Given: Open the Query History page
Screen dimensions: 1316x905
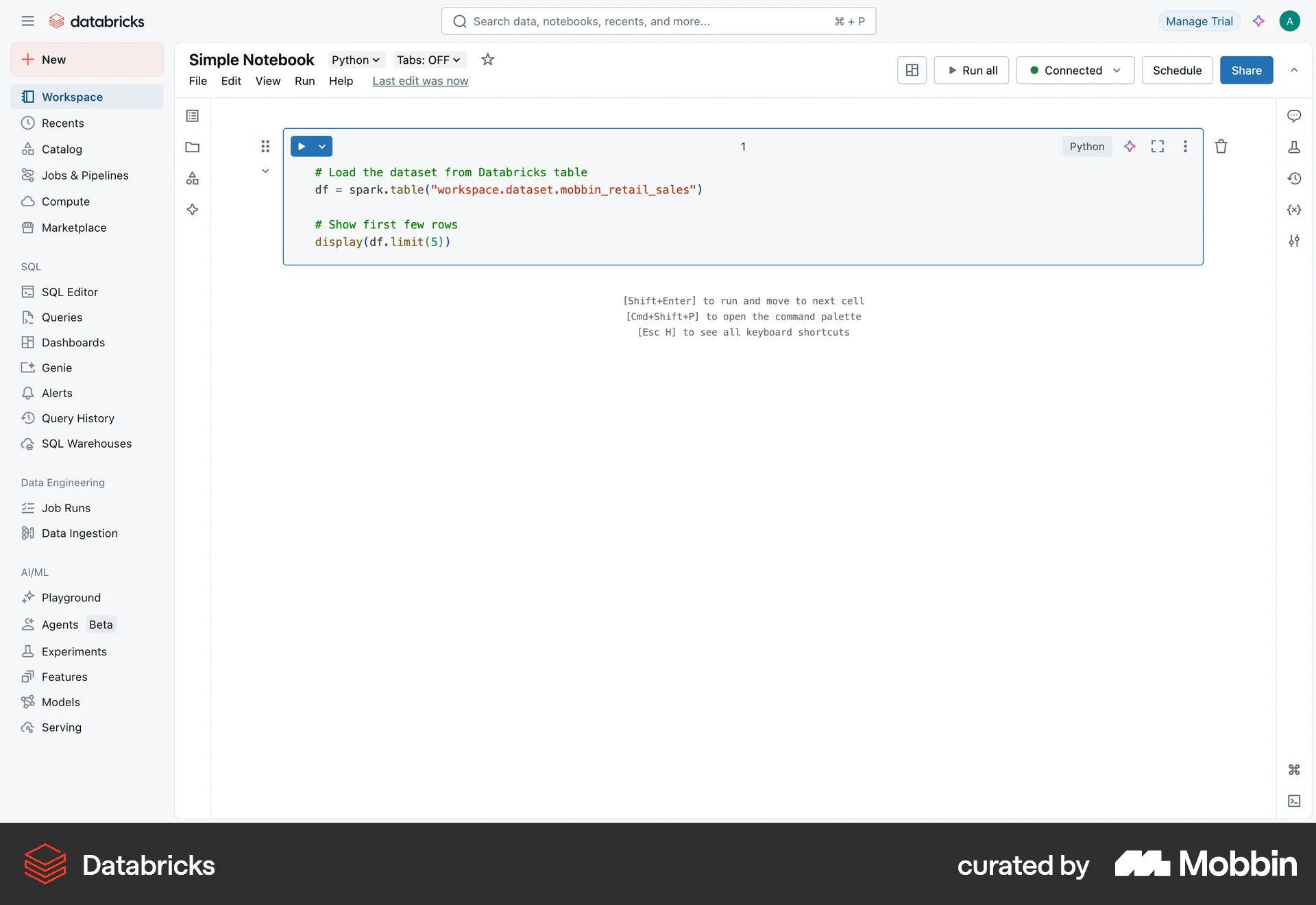Looking at the screenshot, I should 77,418.
